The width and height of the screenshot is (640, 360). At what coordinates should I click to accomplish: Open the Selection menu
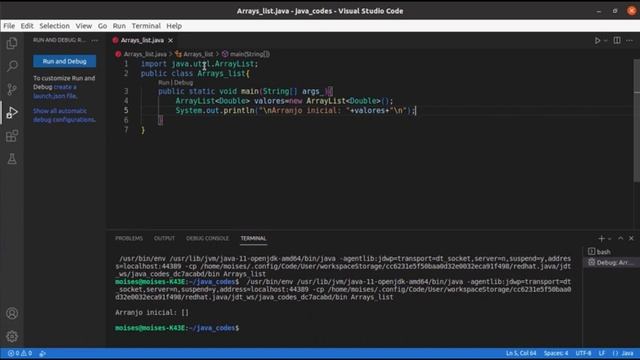(x=54, y=26)
